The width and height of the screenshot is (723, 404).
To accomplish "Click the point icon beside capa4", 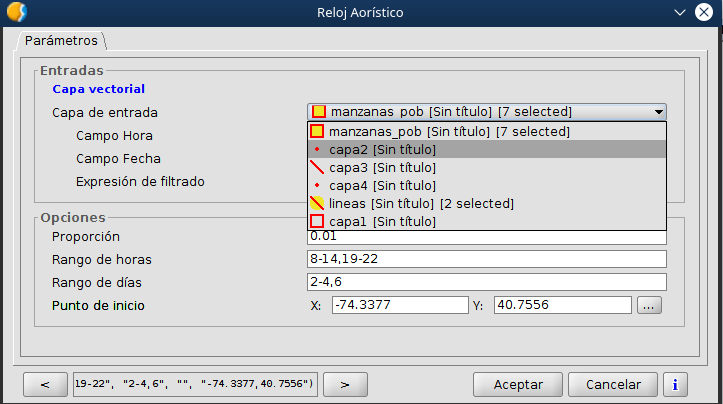I will coord(317,185).
